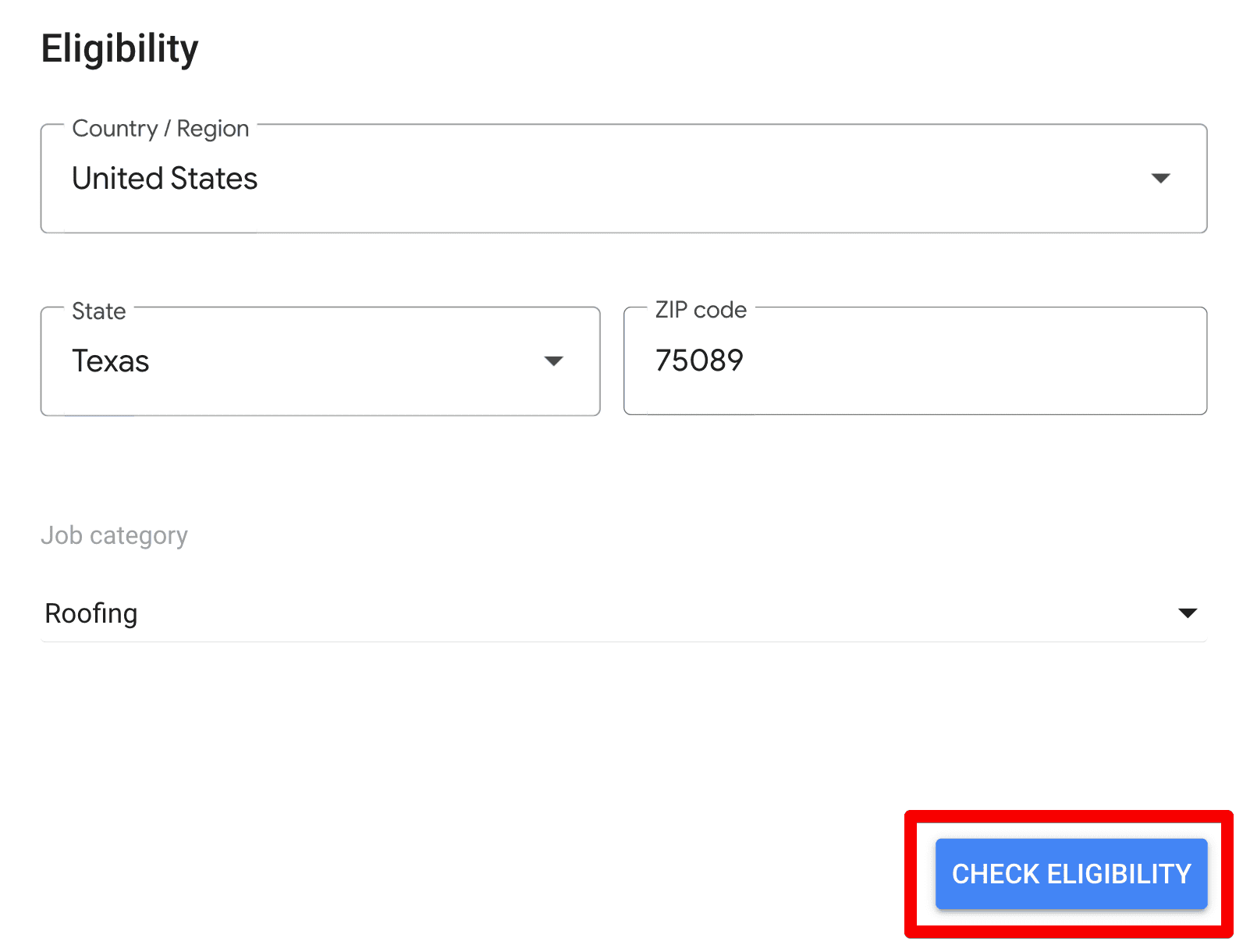Image resolution: width=1250 pixels, height=952 pixels.
Task: Click the Eligibility page heading
Action: [x=119, y=48]
